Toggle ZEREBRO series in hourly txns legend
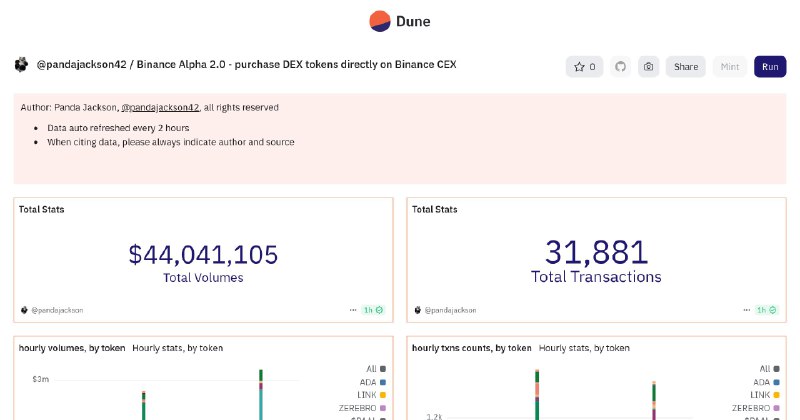The width and height of the screenshot is (800, 420). (x=756, y=408)
